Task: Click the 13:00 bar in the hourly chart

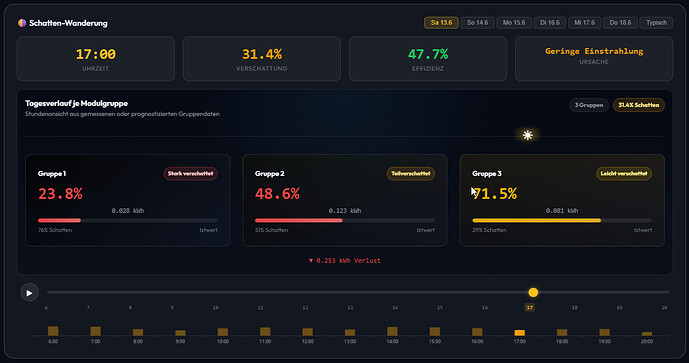Action: (350, 333)
